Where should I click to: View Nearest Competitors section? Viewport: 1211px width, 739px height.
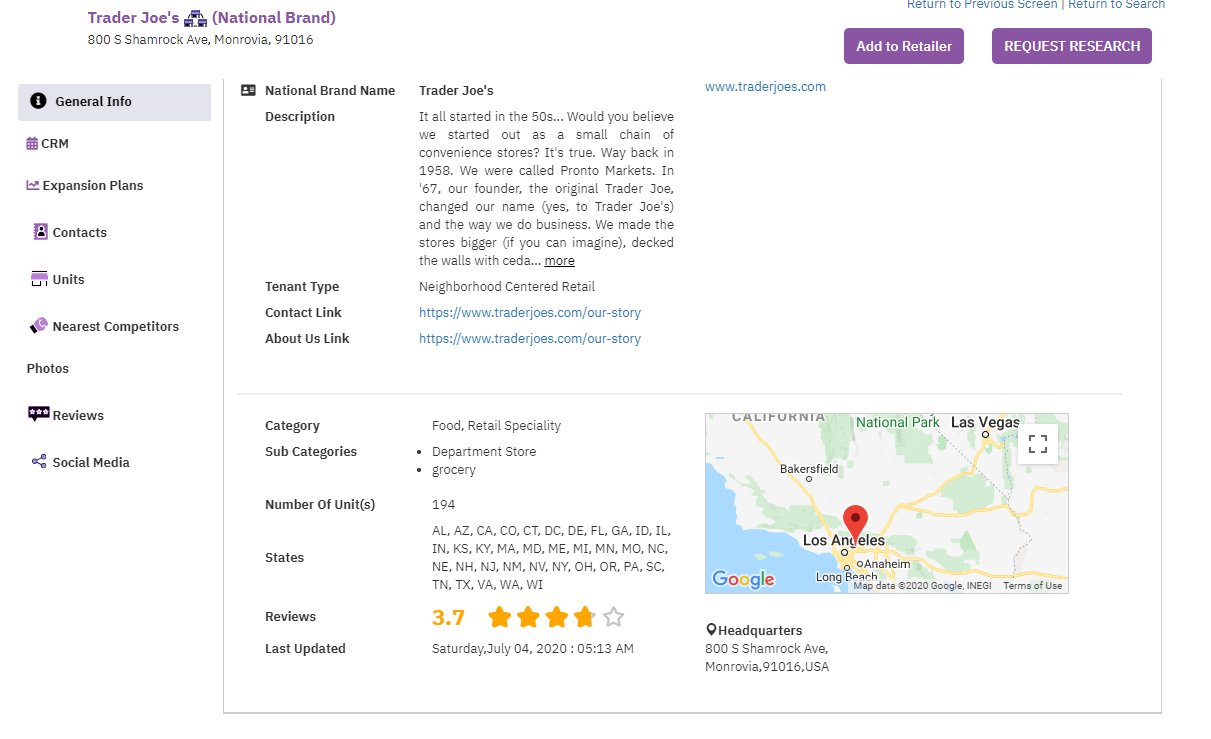(116, 326)
